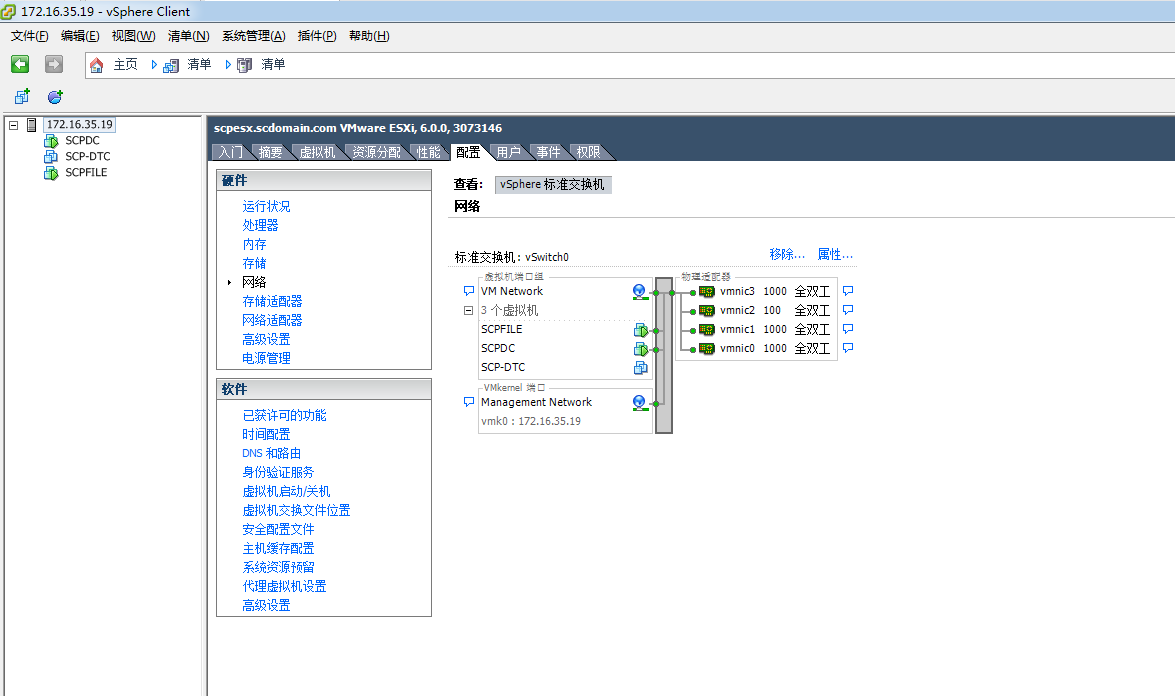Expand the 主页 breadcrumb arrow
Viewport: 1175px width, 696px height.
coord(154,65)
